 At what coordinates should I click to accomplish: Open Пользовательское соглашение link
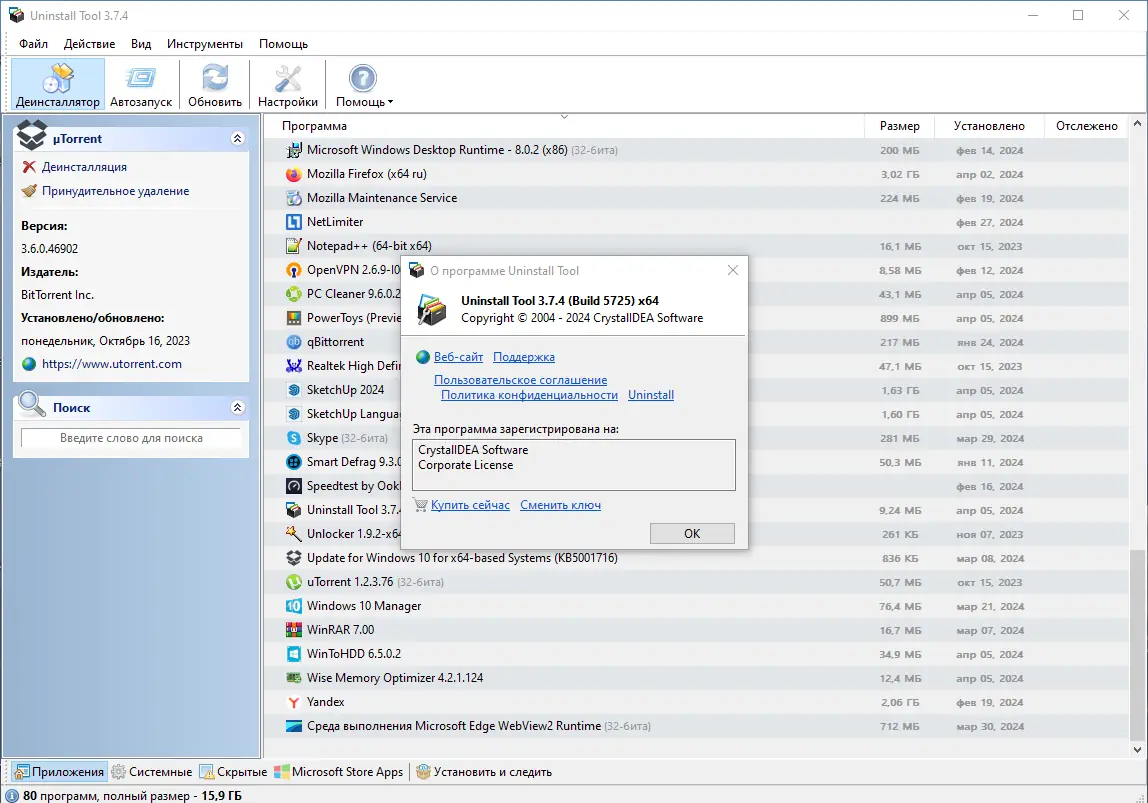pos(521,380)
